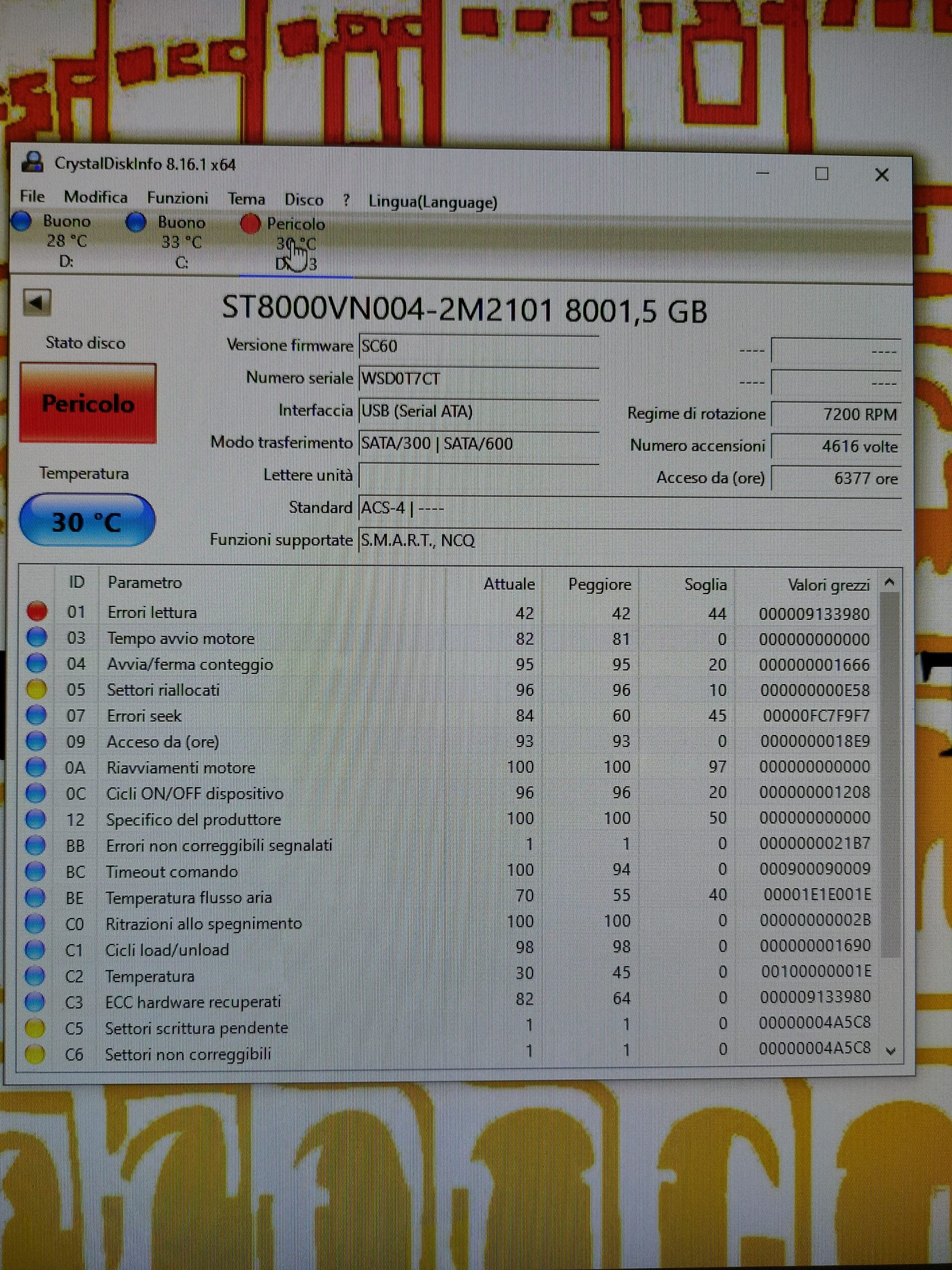Minimize the CrystalDiskInfo window
This screenshot has height=1270, width=952.
pos(763,172)
